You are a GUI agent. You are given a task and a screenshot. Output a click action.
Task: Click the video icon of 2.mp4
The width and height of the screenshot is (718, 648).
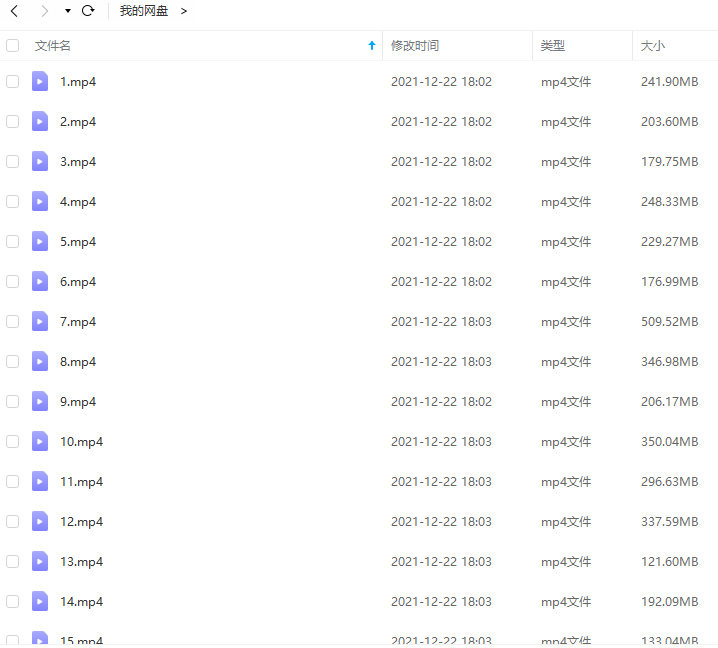(40, 121)
